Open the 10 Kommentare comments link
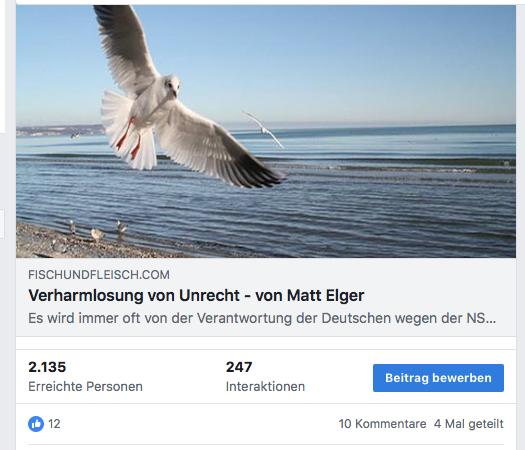 [x=382, y=424]
